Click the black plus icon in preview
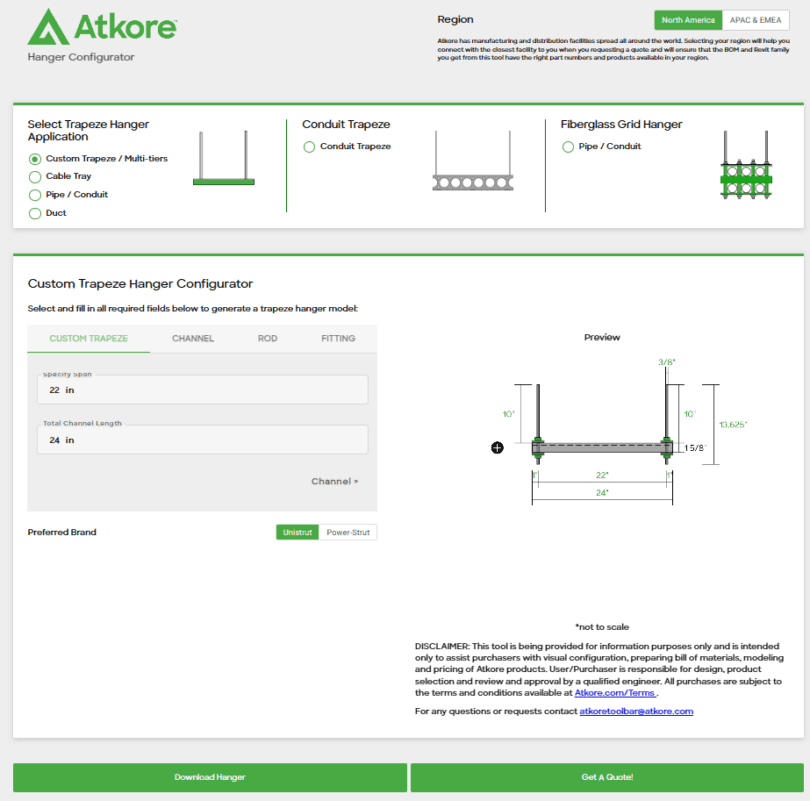810x801 pixels. [497, 447]
